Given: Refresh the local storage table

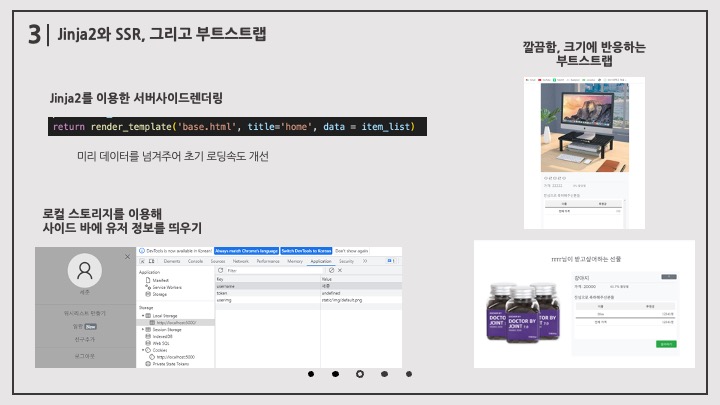Looking at the screenshot, I should point(220,270).
